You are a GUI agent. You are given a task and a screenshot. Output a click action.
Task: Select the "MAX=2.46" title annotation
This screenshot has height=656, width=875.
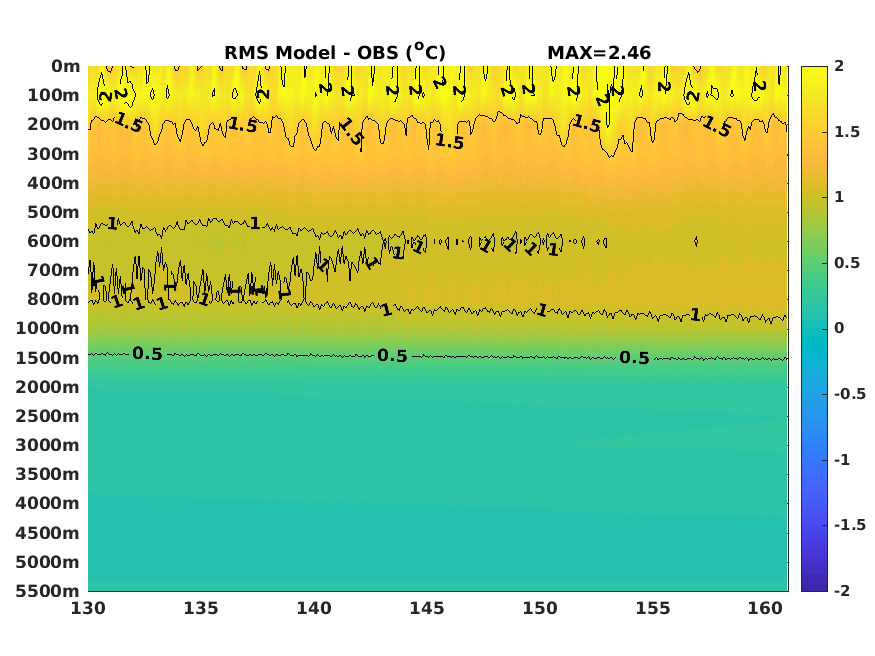click(599, 53)
